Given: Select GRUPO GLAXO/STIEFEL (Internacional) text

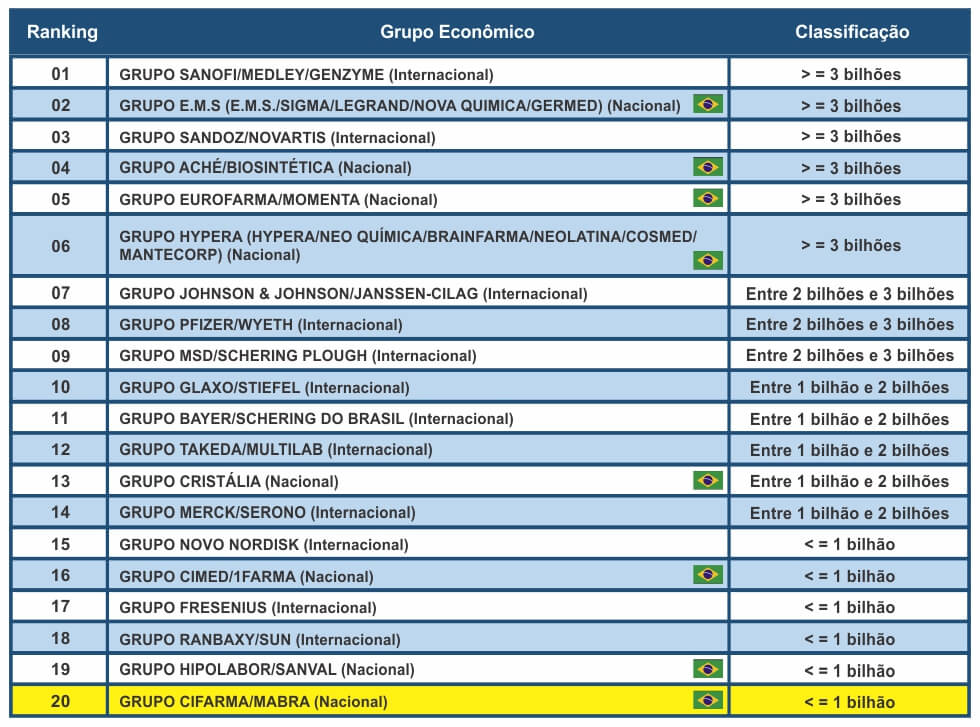Looking at the screenshot, I should pos(264,388).
